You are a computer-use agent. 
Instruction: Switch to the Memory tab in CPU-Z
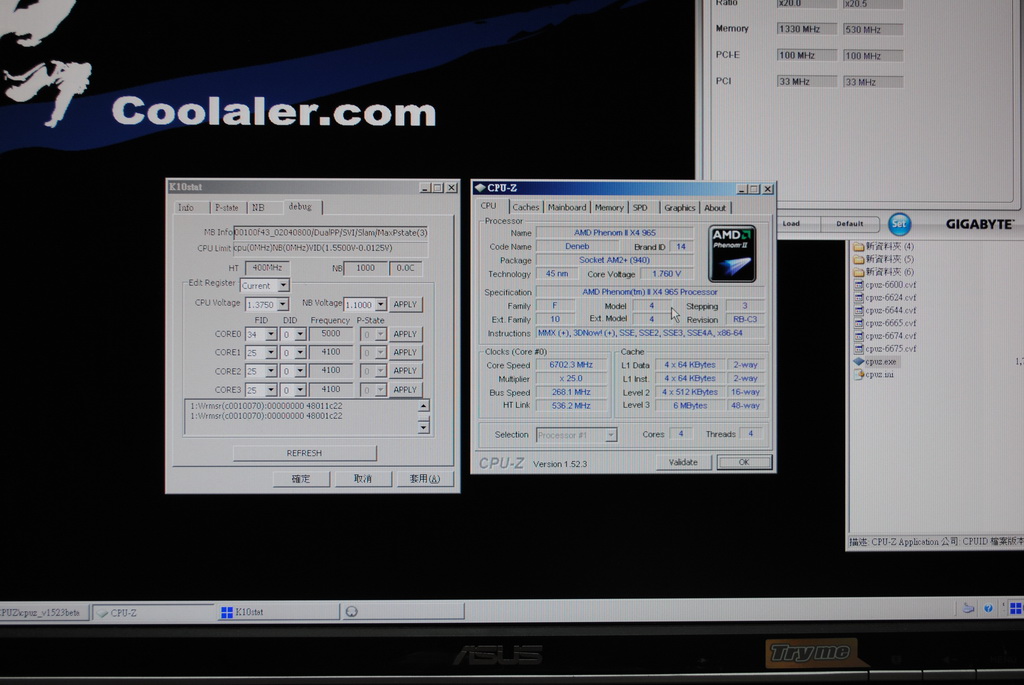pos(609,208)
